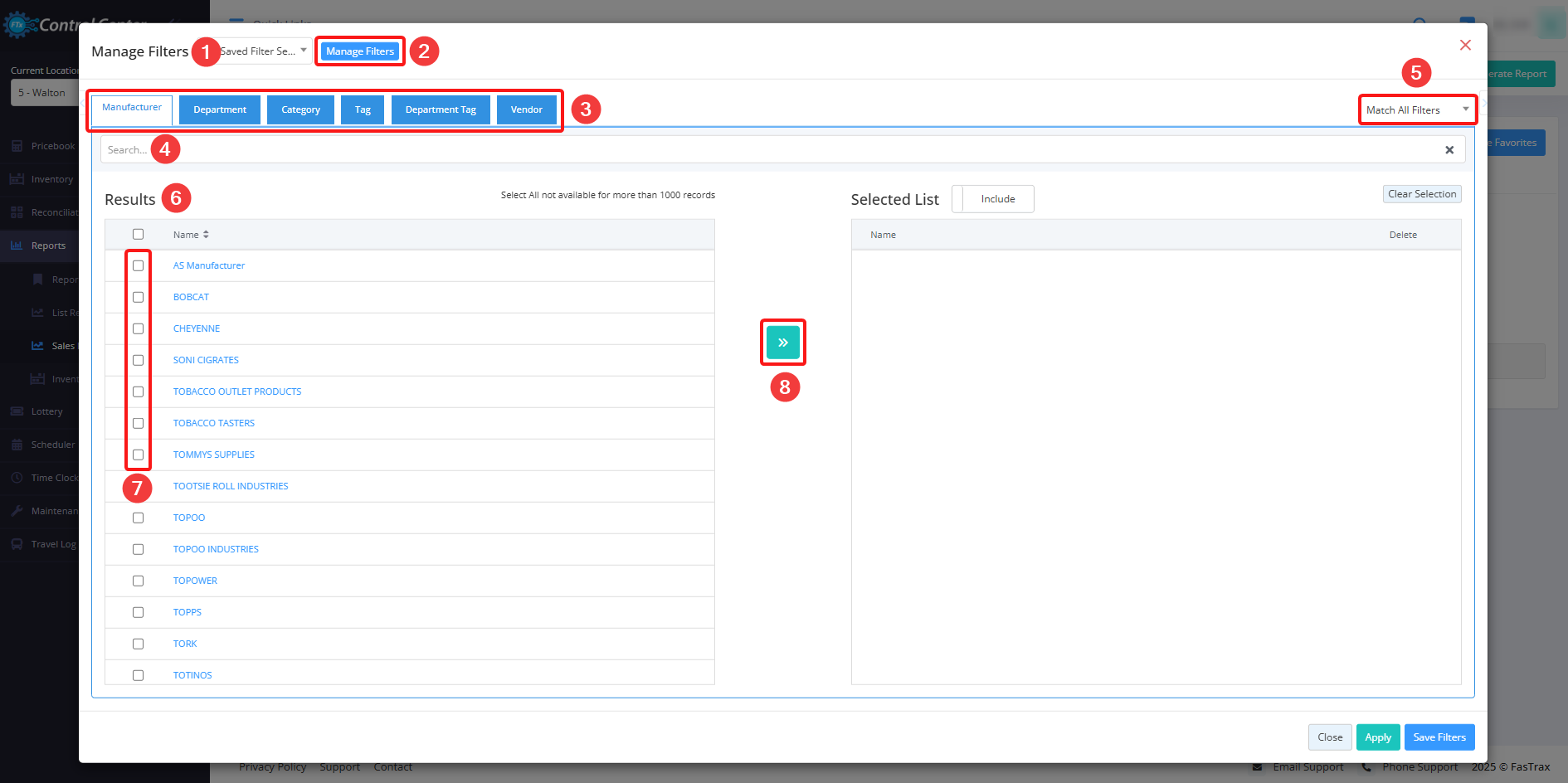1568x783 pixels.
Task: Click the Delete column header in Selected List
Action: (x=1403, y=236)
